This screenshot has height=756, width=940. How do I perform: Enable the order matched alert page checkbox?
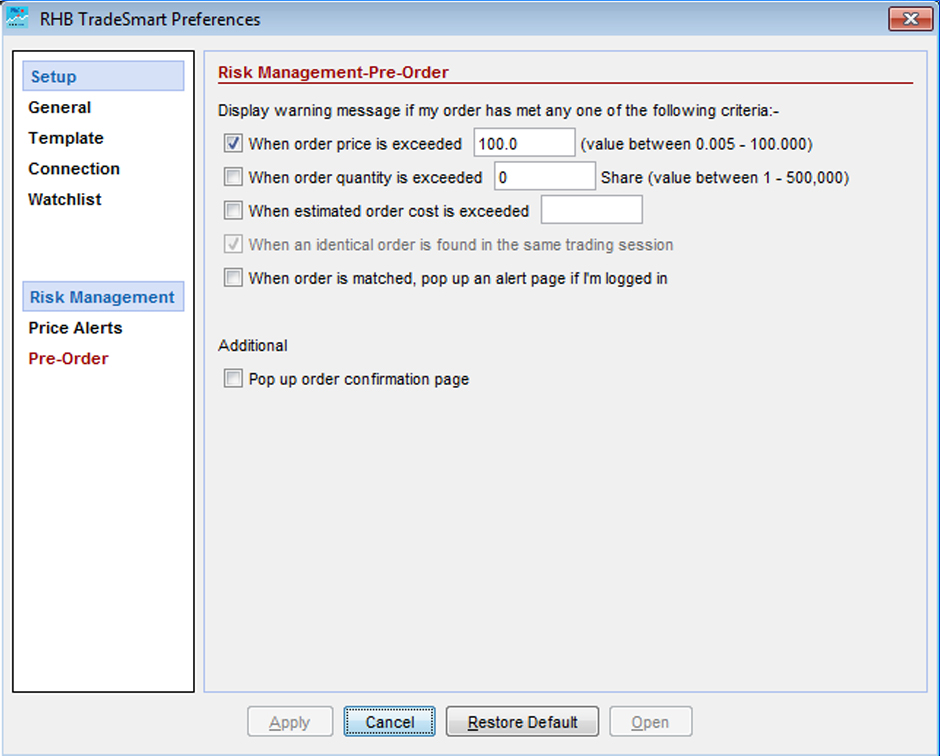coord(233,278)
